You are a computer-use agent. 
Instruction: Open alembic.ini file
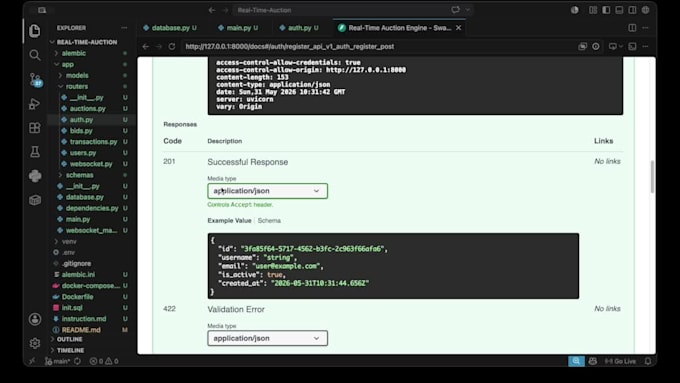click(x=78, y=275)
